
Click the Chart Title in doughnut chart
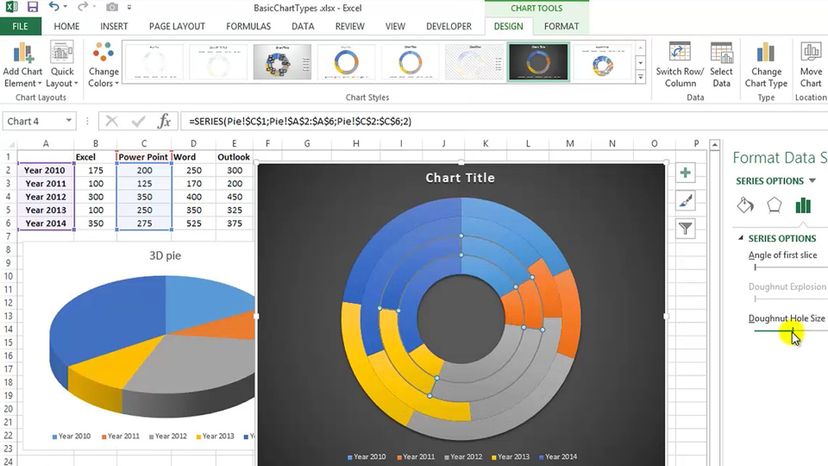(460, 178)
